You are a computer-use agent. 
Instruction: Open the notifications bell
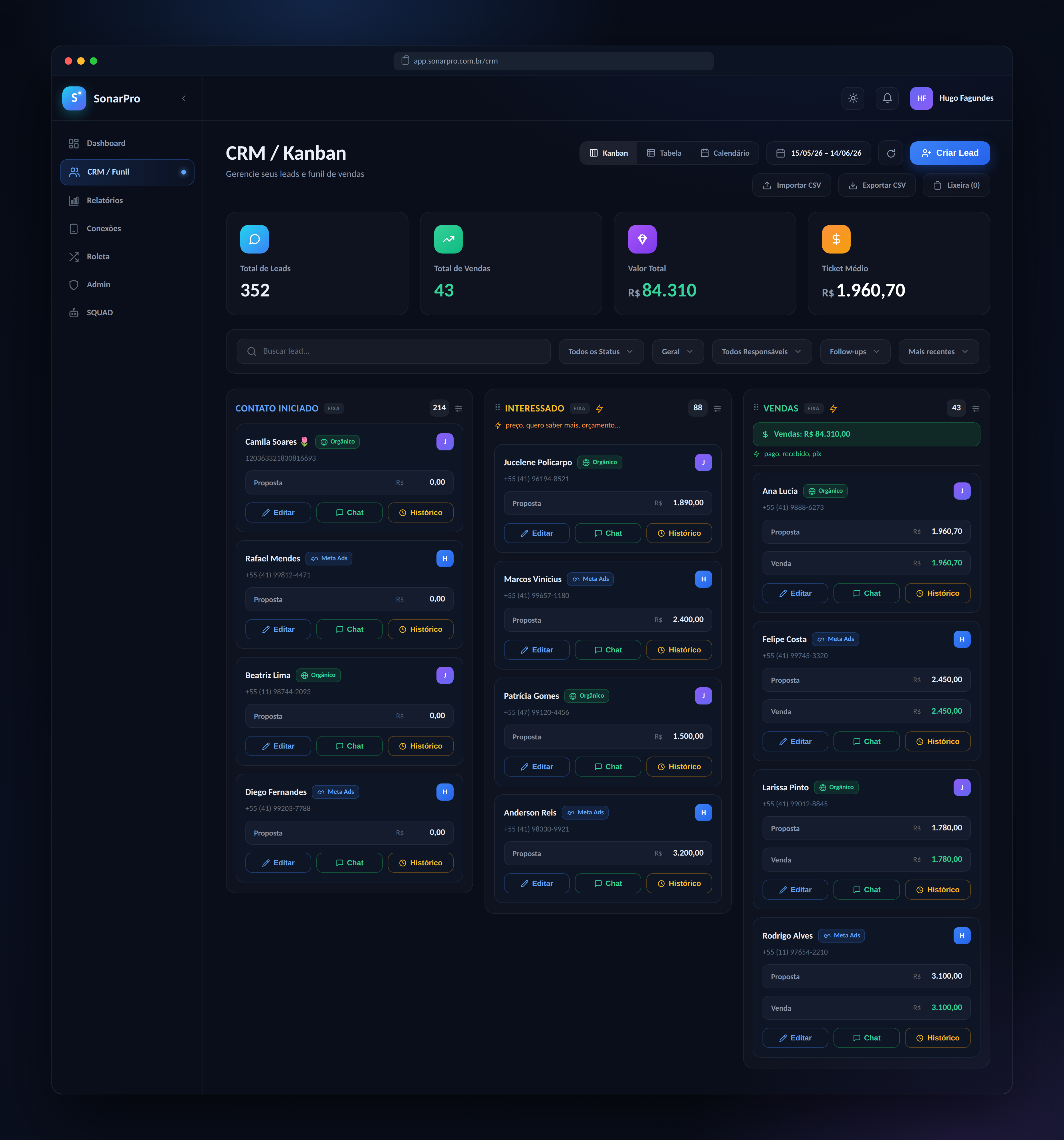tap(887, 98)
